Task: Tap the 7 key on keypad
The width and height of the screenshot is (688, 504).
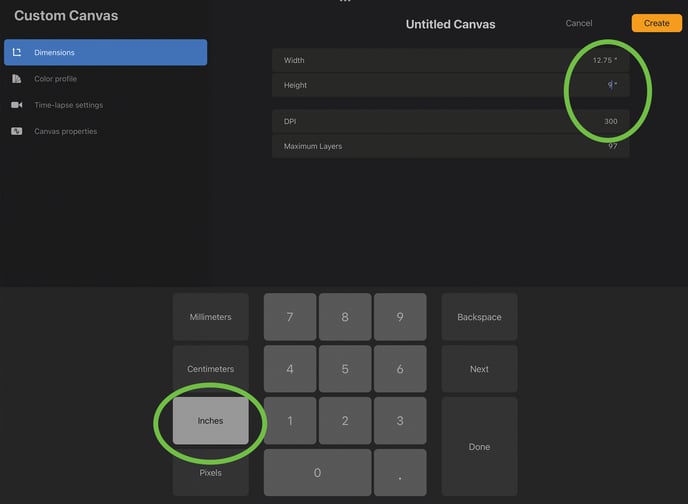Action: (290, 317)
